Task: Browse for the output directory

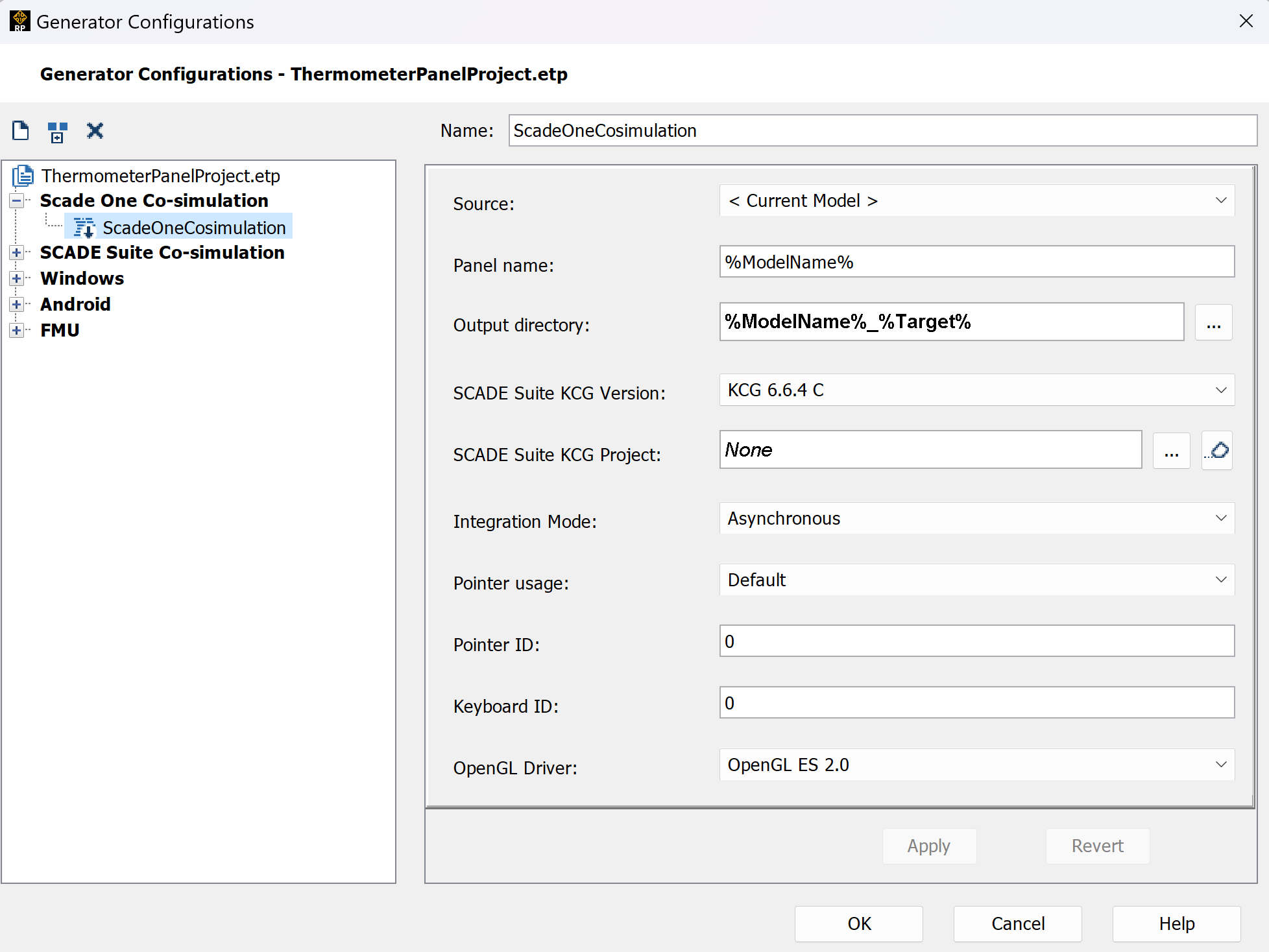Action: 1213,322
